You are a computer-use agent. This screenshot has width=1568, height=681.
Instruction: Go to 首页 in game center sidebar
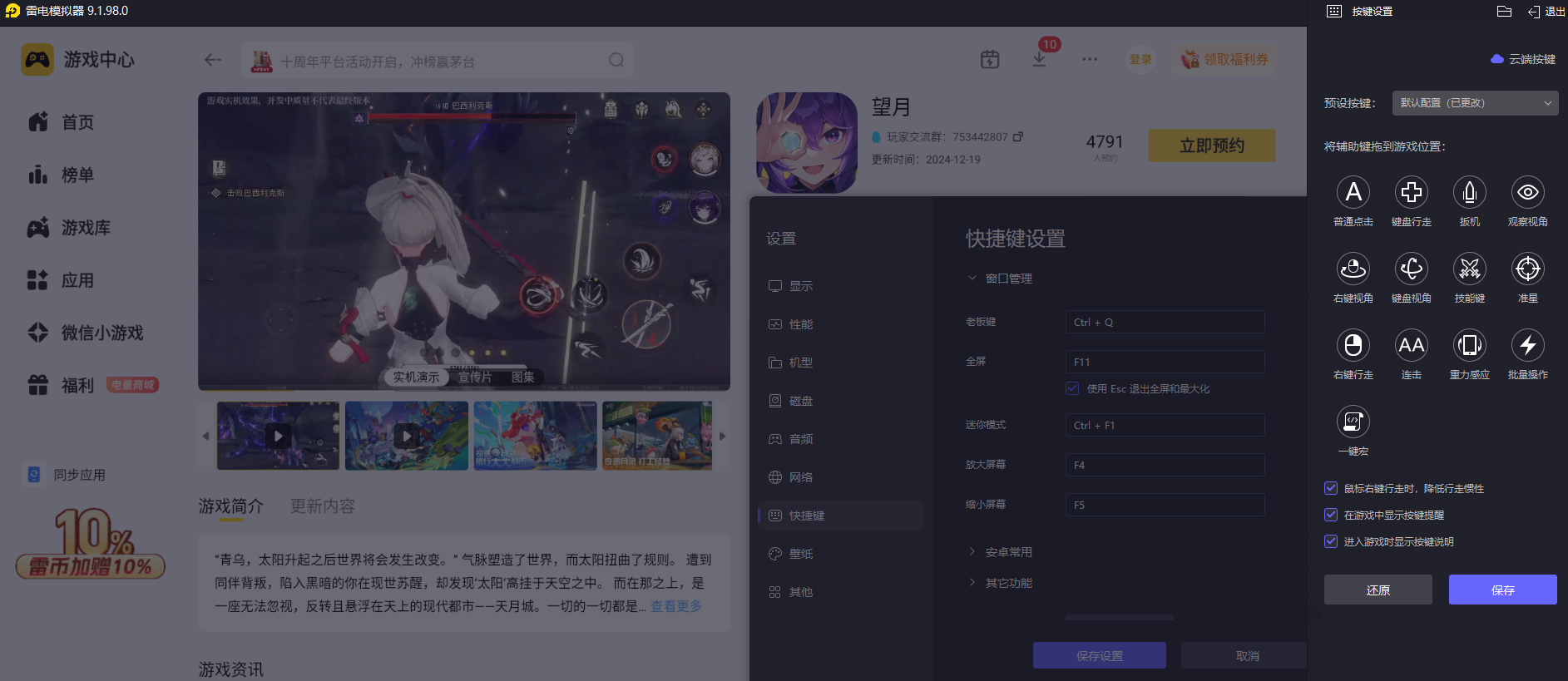point(62,122)
